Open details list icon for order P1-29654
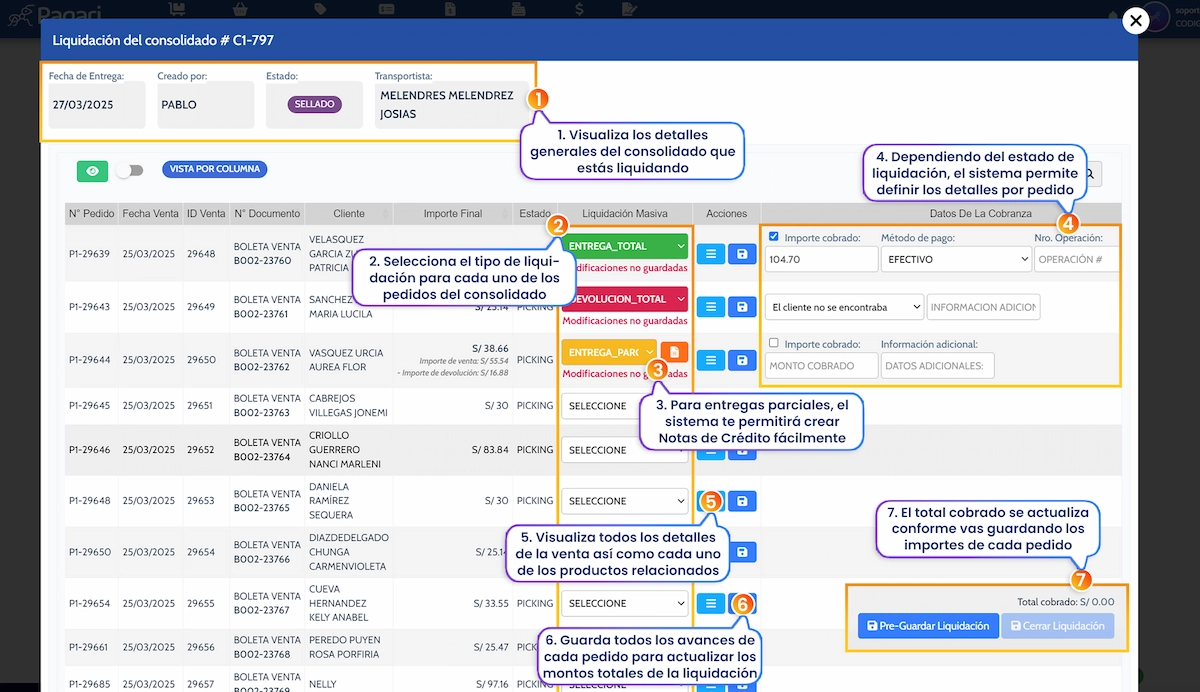 coord(709,603)
